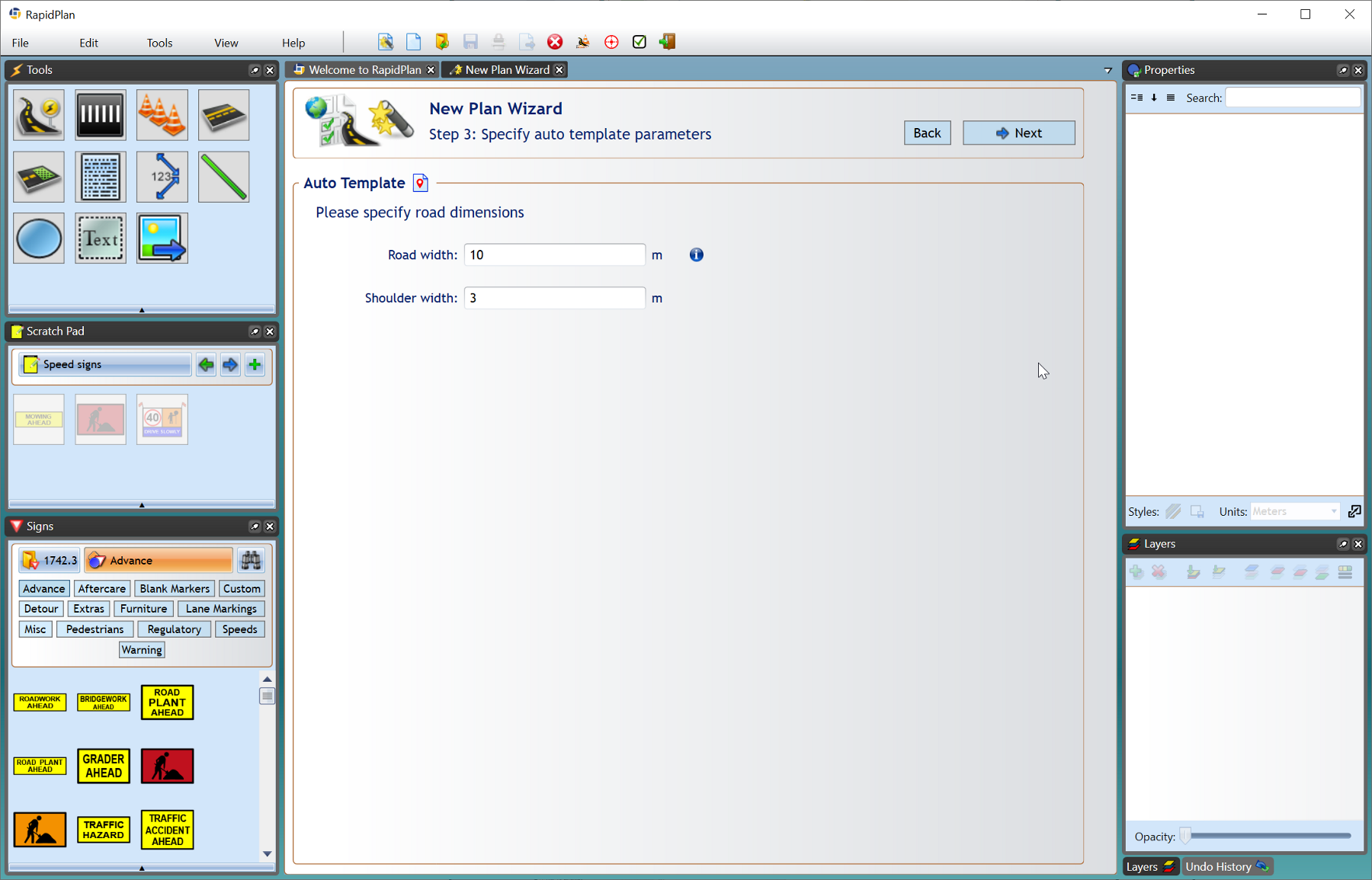The height and width of the screenshot is (880, 1372).
Task: Open the Advance sign category dropdown
Action: (x=159, y=561)
